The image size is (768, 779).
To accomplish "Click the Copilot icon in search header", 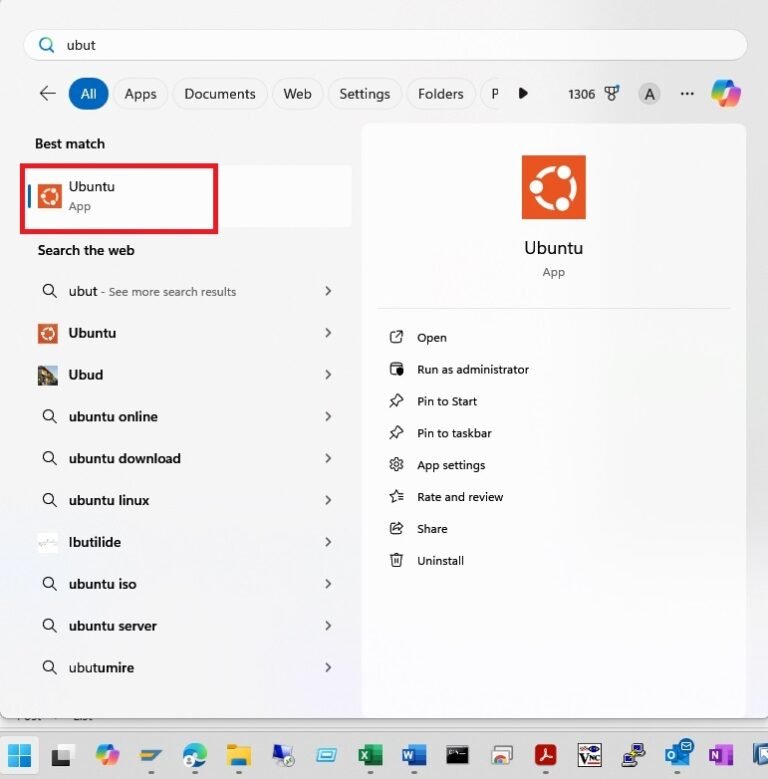I will (725, 93).
